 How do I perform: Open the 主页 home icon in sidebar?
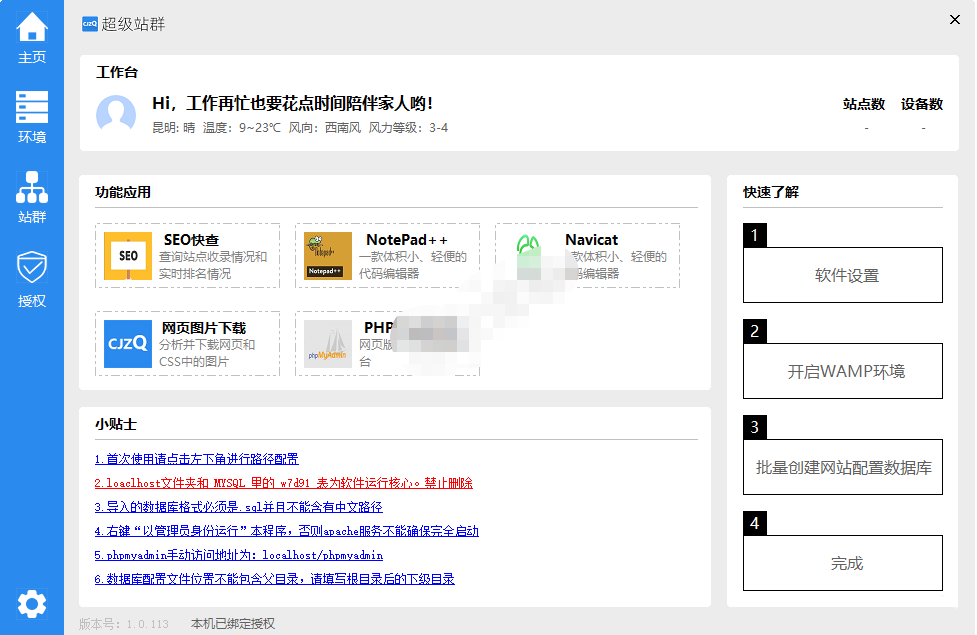coord(32,28)
